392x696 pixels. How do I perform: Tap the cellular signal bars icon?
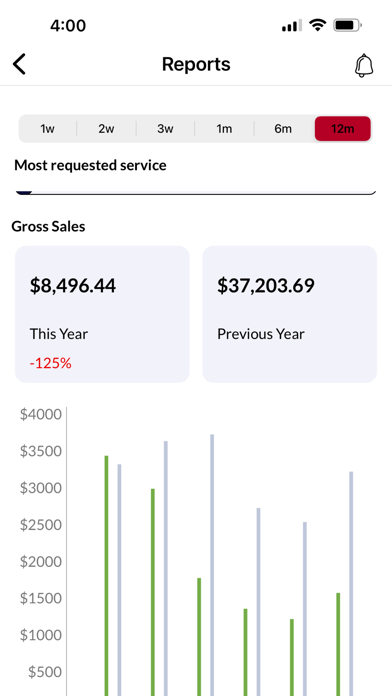tap(292, 26)
